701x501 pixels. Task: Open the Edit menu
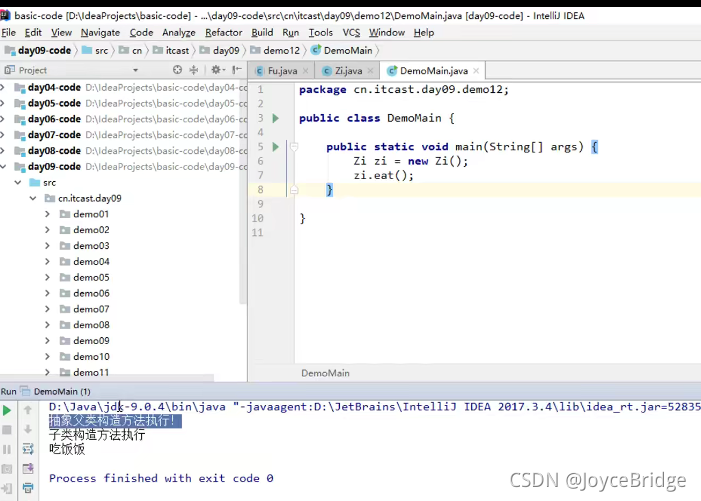(x=33, y=33)
